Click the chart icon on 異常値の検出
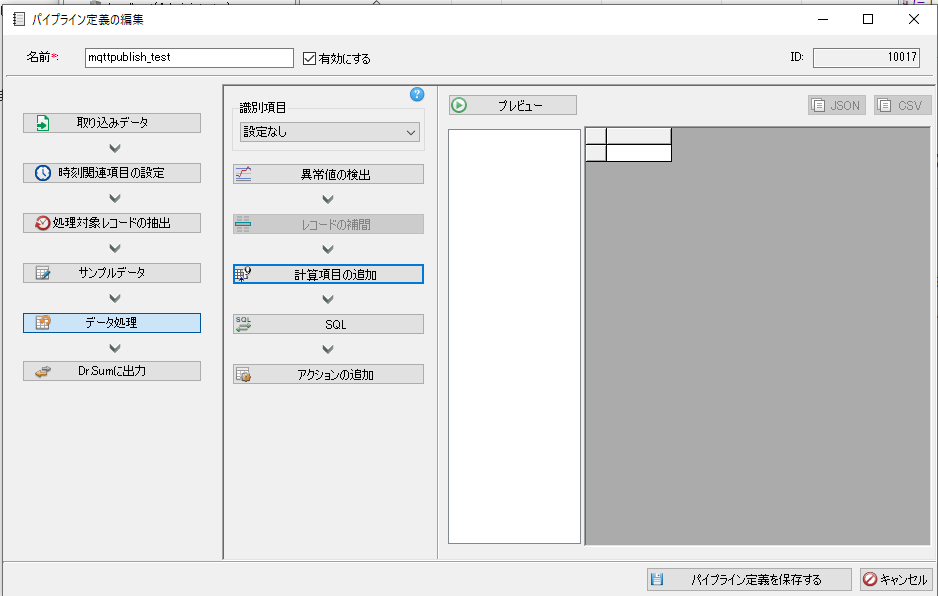 tap(243, 174)
